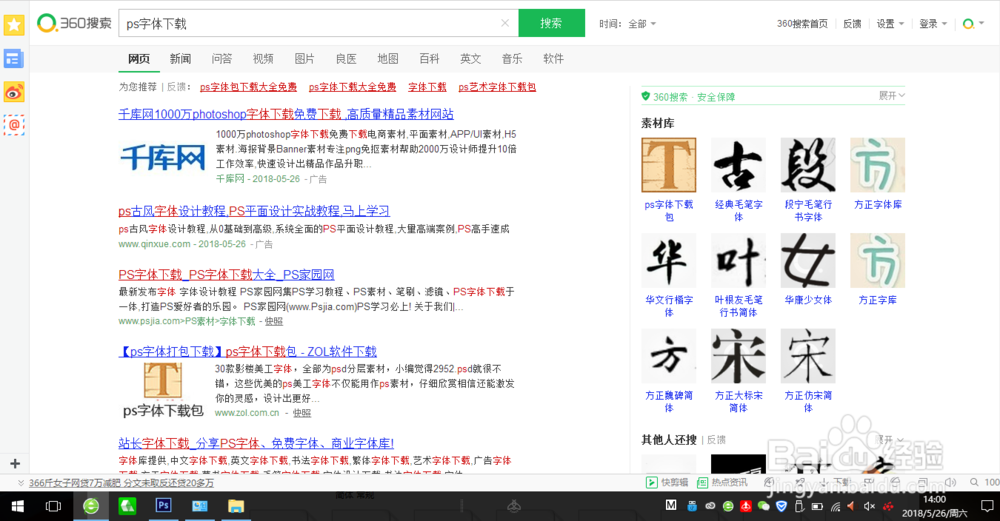Open the zoom magnifier in status bar
This screenshot has width=1000, height=521.
(x=974, y=483)
